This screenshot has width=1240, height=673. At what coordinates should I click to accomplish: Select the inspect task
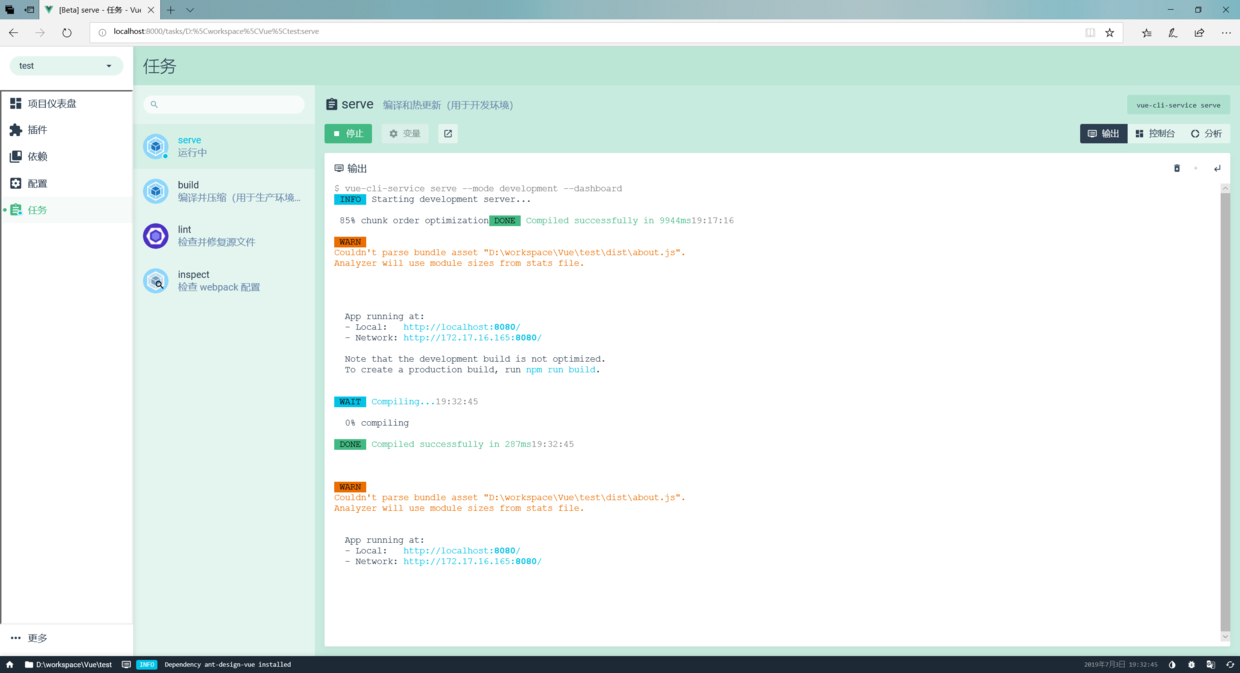(x=224, y=281)
